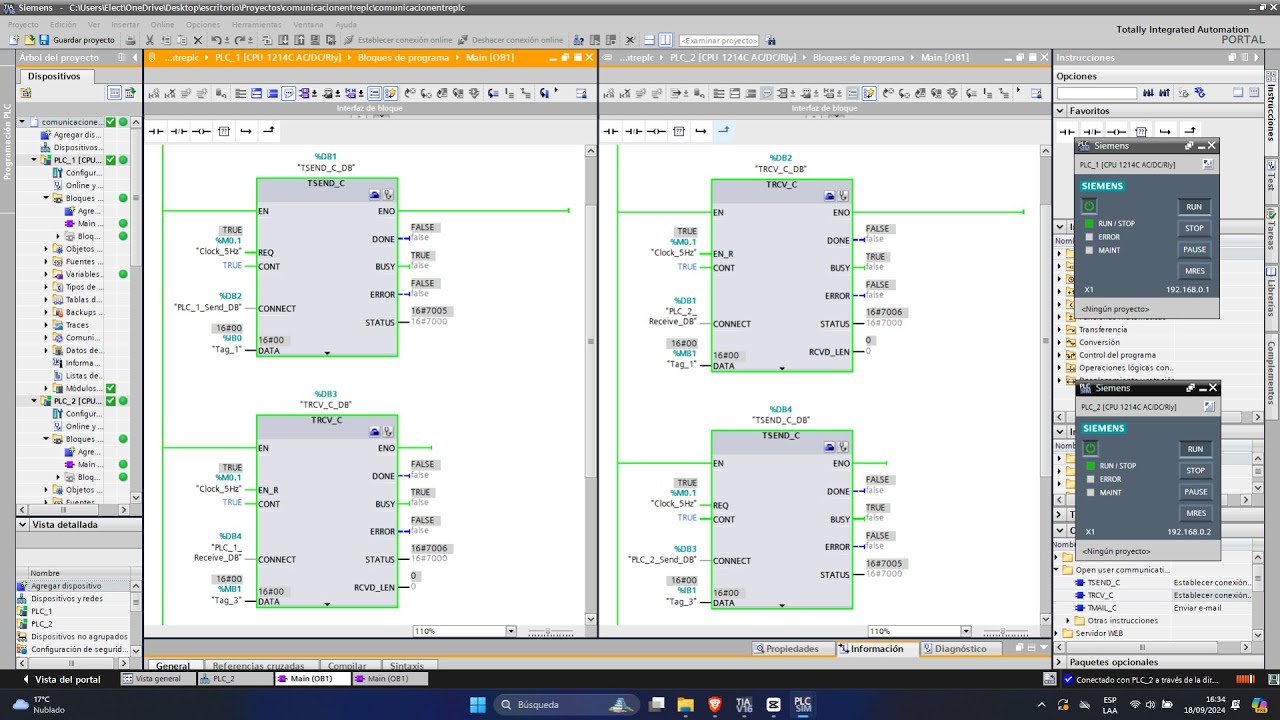The height and width of the screenshot is (720, 1280).
Task: Click instruction search field under Opciones
Action: 1097,93
